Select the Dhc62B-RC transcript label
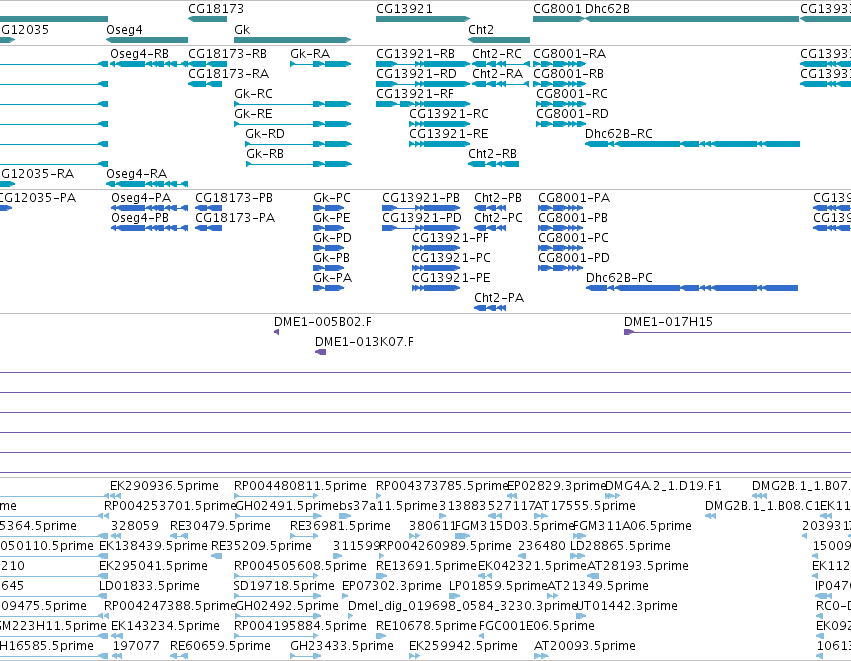851x661 pixels. pos(619,134)
